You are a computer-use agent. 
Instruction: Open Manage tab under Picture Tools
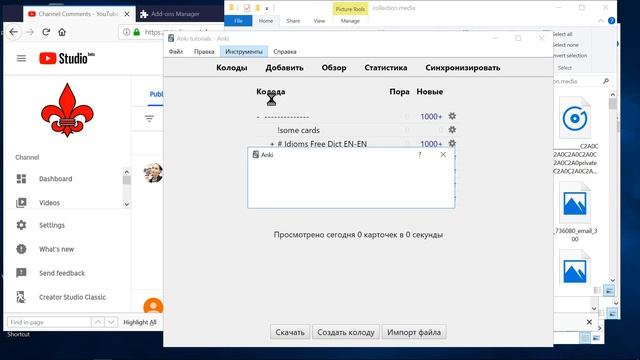350,21
